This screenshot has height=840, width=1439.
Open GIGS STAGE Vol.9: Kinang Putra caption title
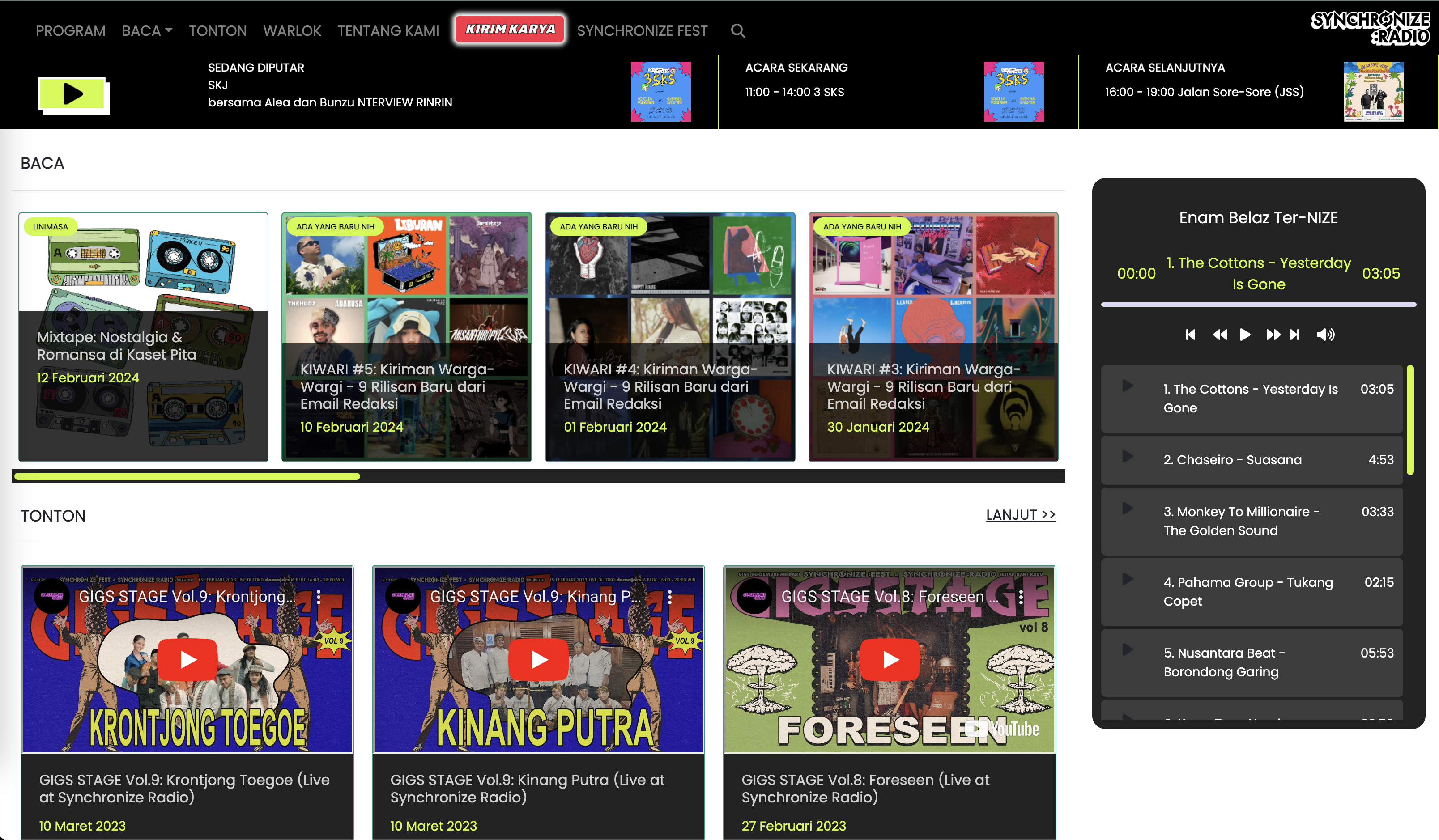click(527, 788)
